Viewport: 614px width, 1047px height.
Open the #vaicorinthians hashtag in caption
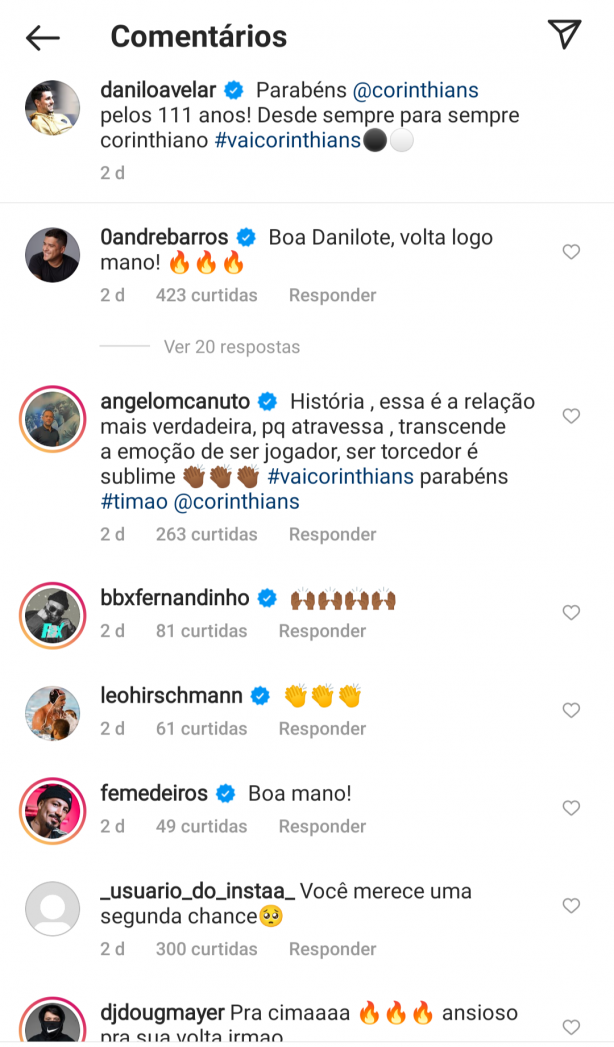tap(288, 140)
